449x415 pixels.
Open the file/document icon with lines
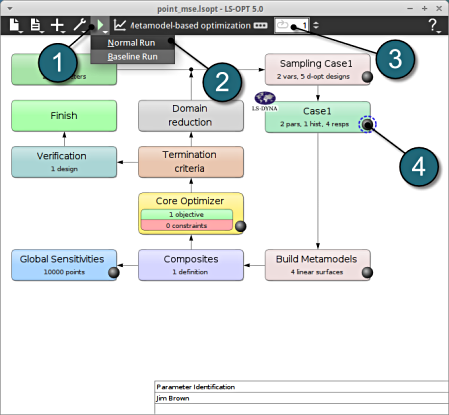pyautogui.click(x=35, y=25)
